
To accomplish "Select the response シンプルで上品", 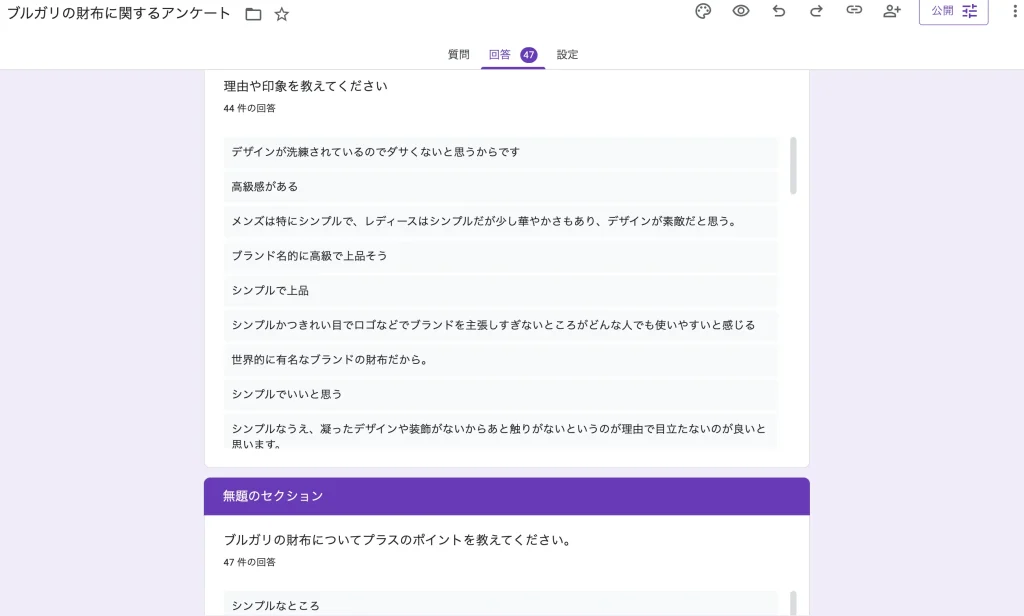I will coord(501,290).
